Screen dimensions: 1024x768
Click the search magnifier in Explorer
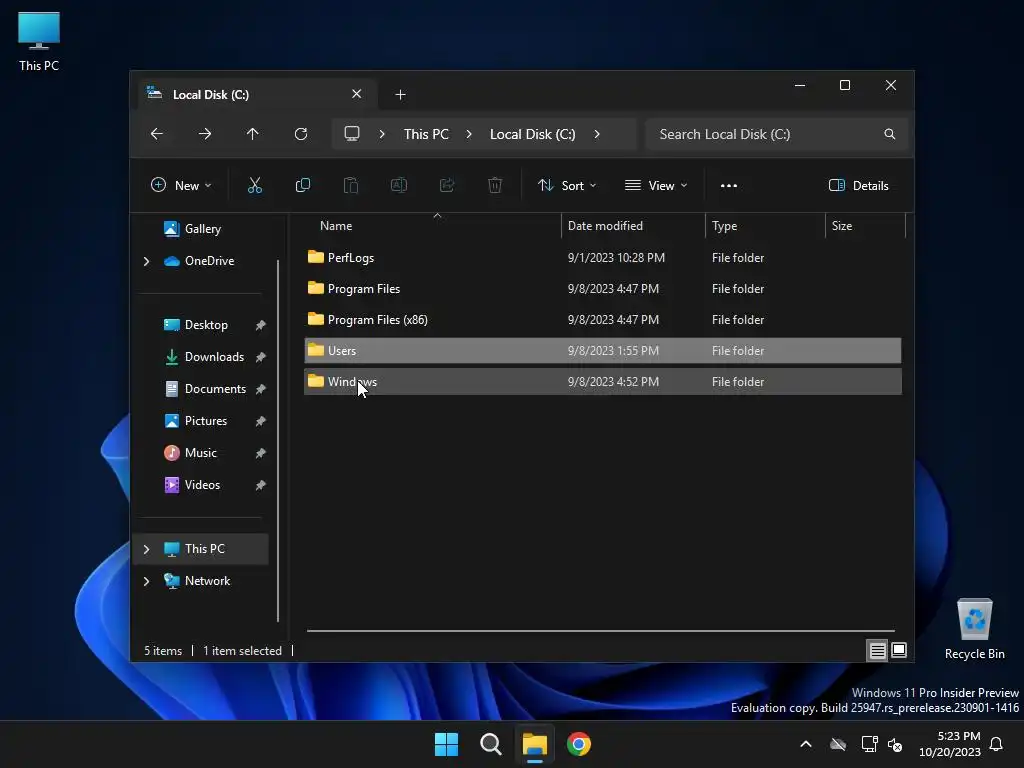point(889,134)
